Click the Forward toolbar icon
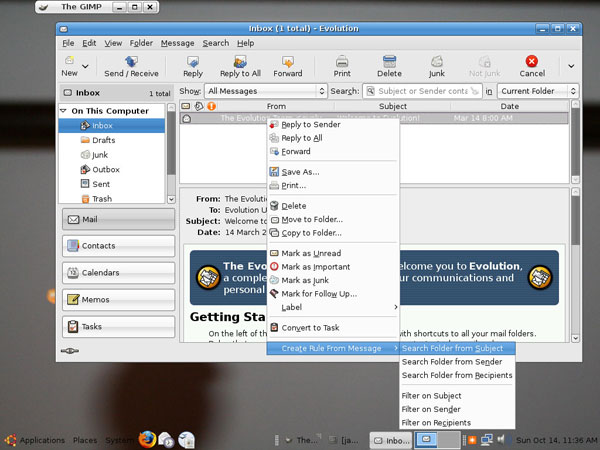This screenshot has height=450, width=600. click(287, 61)
